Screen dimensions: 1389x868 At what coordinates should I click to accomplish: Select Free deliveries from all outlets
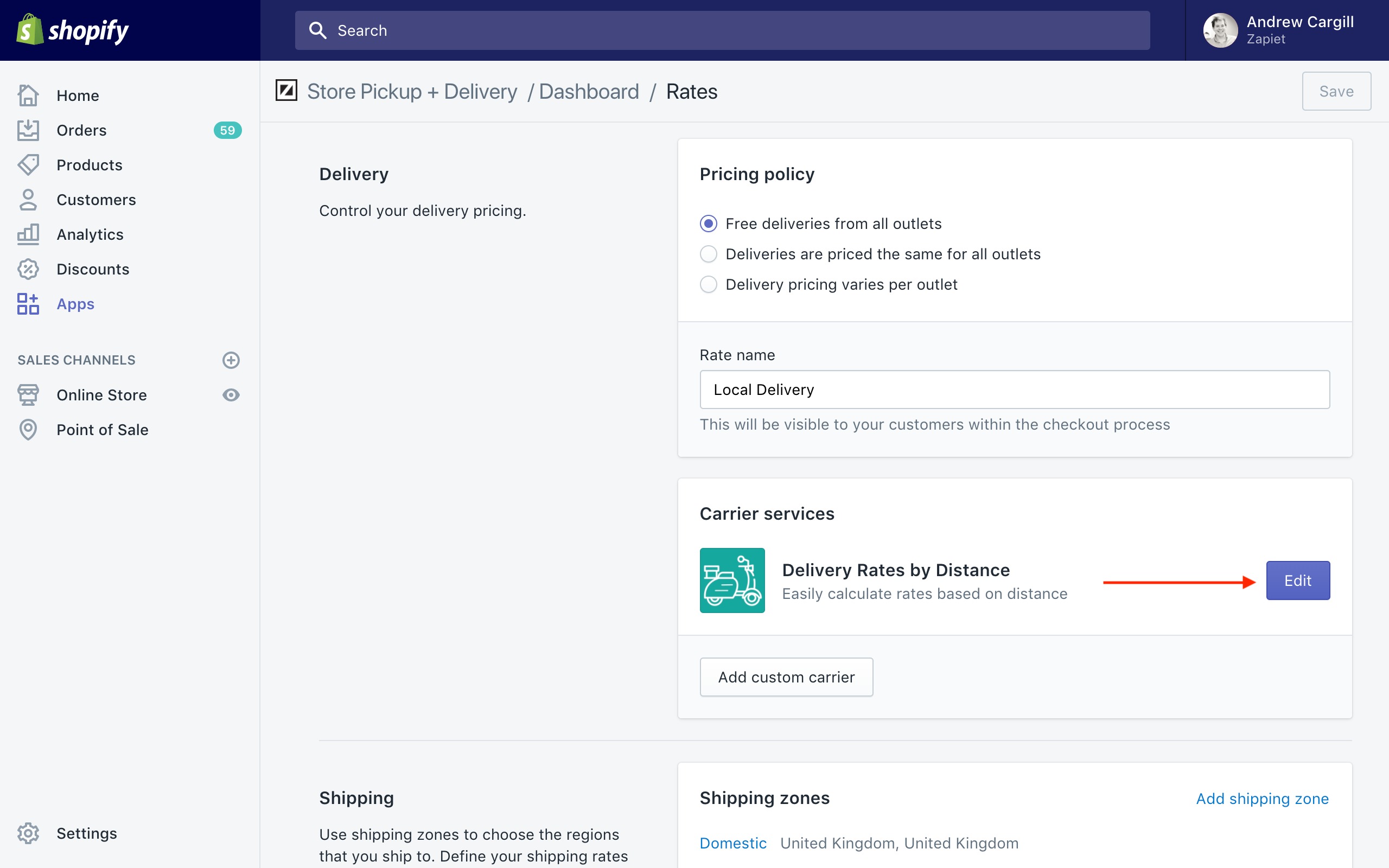click(708, 224)
